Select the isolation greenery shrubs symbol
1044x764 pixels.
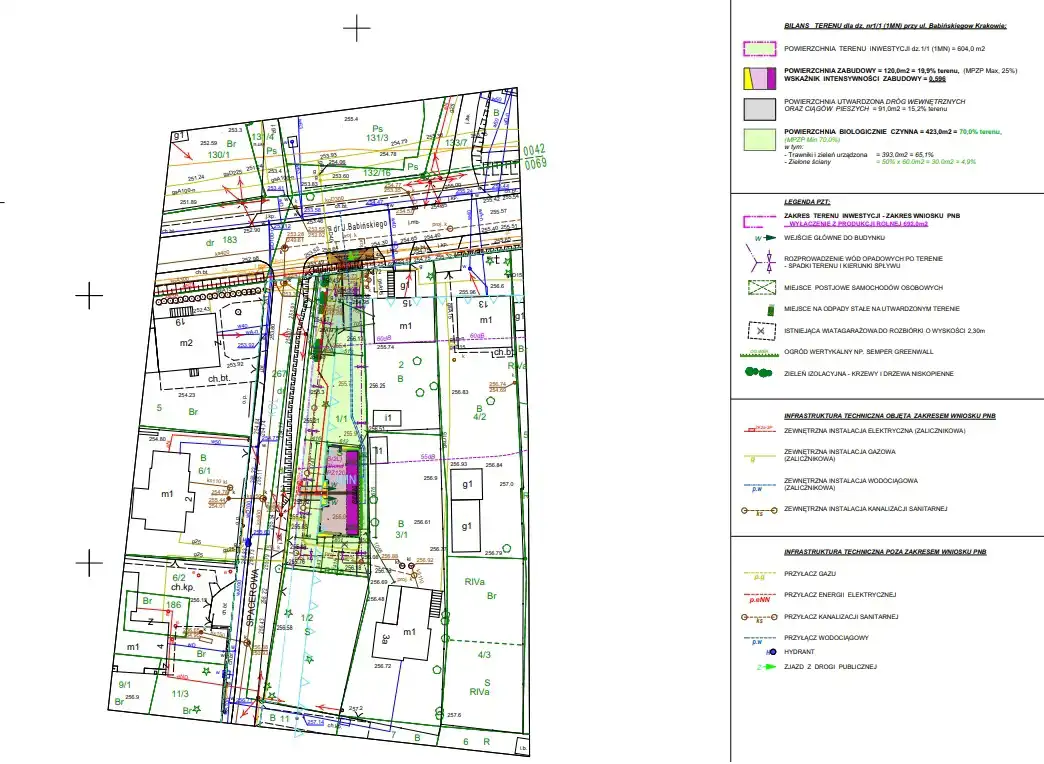click(760, 373)
